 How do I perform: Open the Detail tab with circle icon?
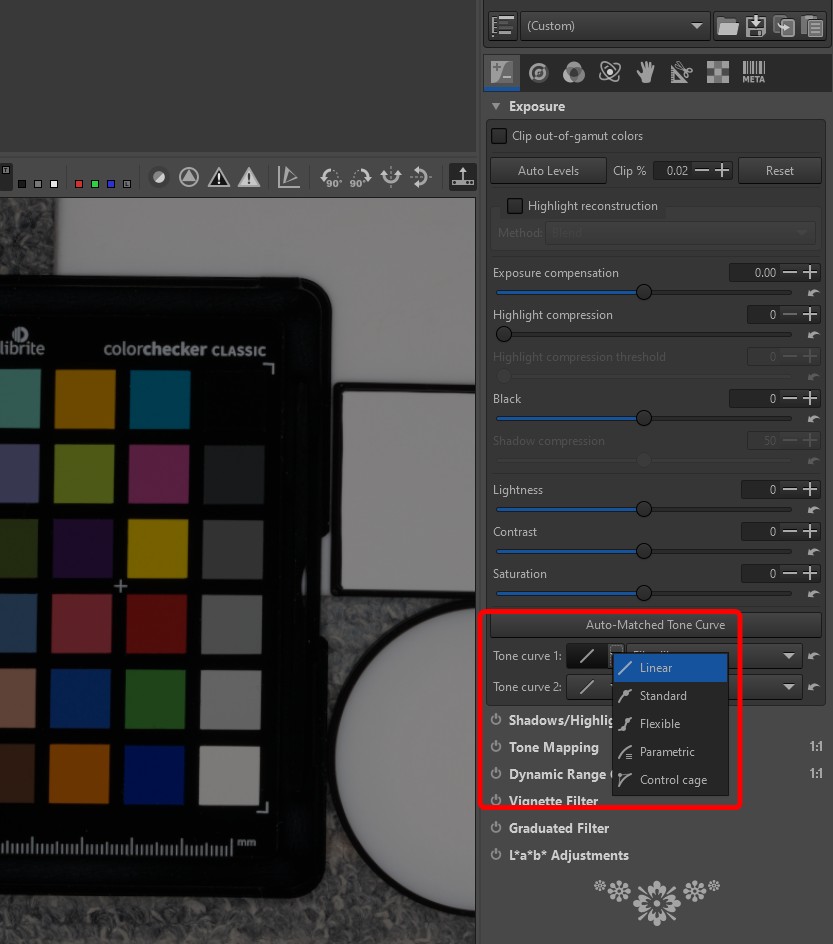538,72
